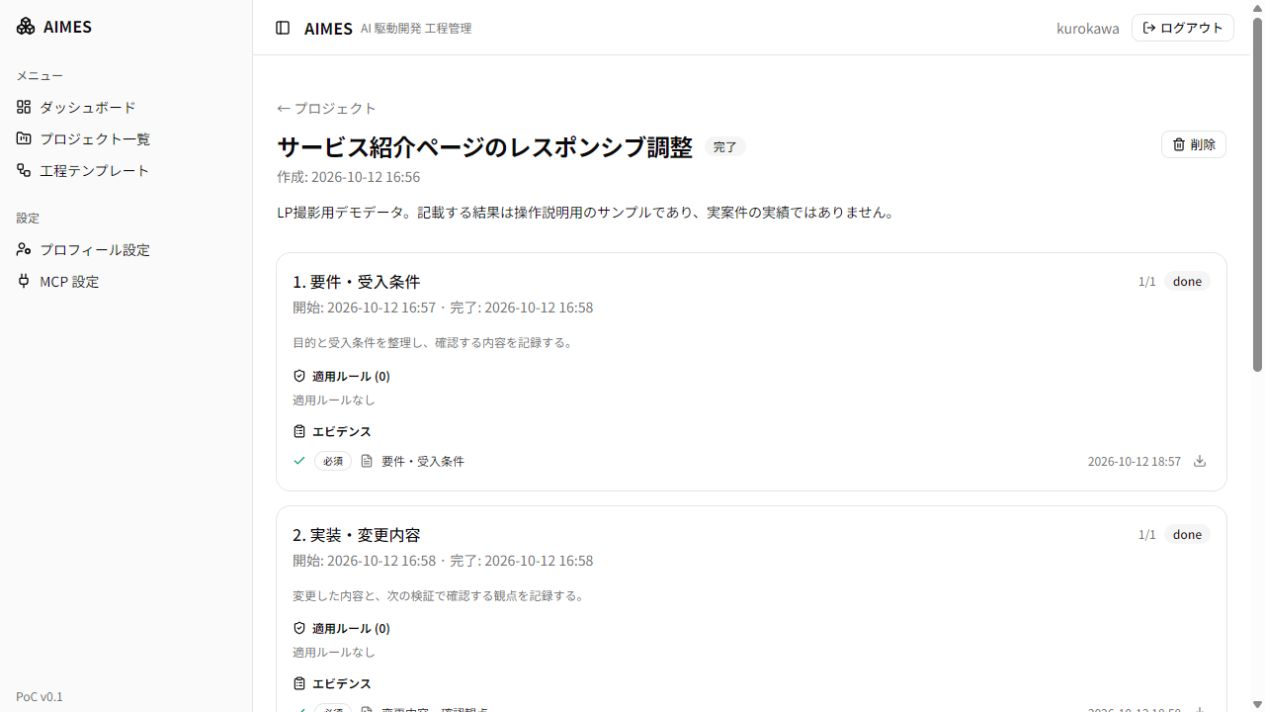Click the timestamp 2026-10-12 18:57

point(1134,461)
